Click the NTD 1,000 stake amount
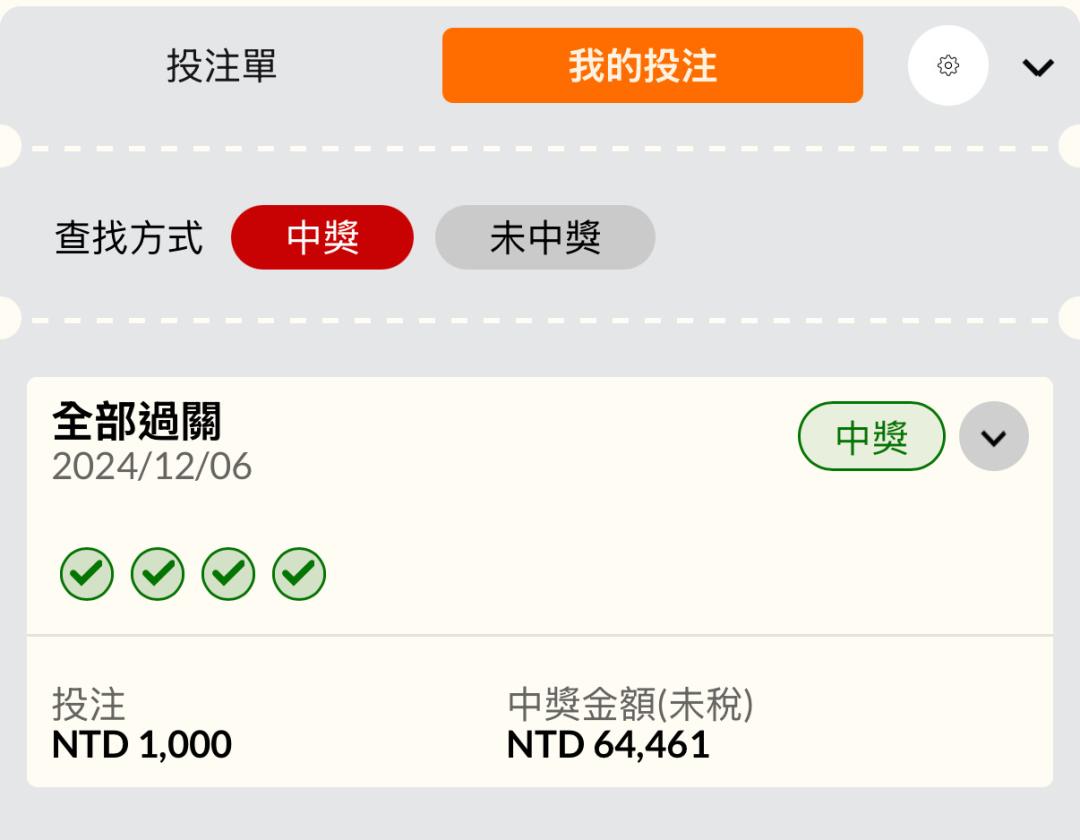This screenshot has height=840, width=1080. coord(142,744)
